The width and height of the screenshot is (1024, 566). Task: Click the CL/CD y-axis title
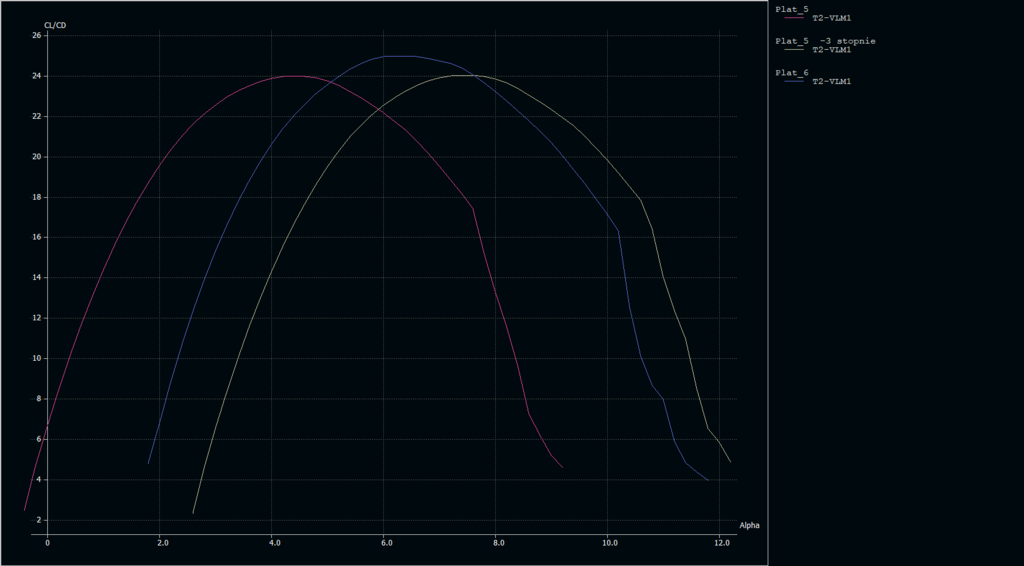(x=56, y=25)
